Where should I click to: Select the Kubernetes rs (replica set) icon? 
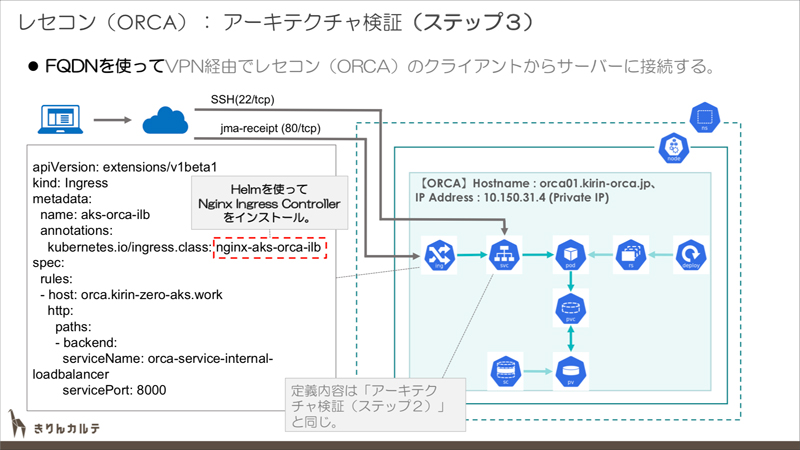[x=631, y=255]
